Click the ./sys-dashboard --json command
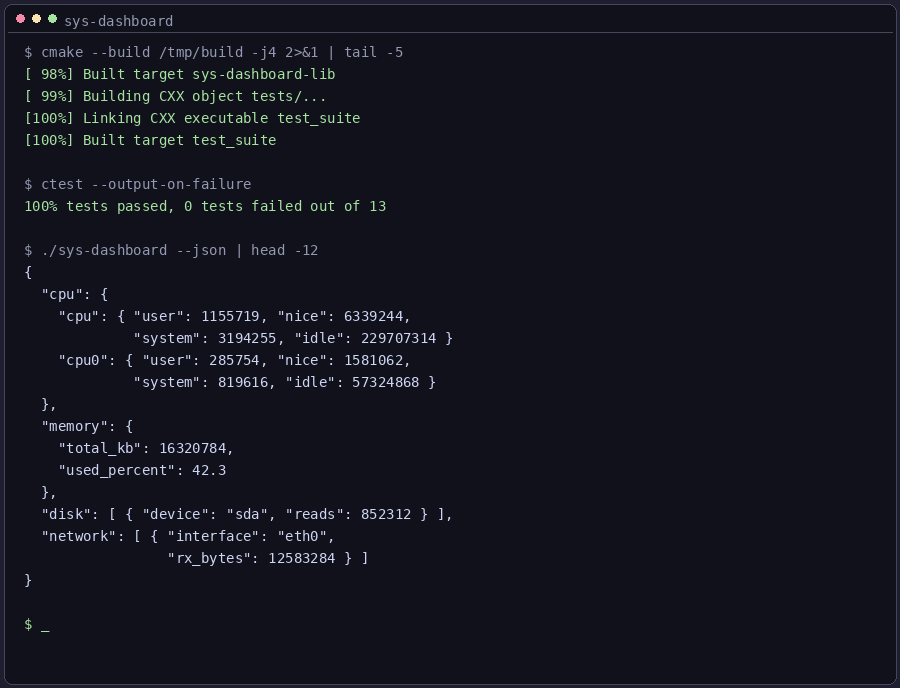Viewport: 900px width, 688px height. tap(171, 250)
